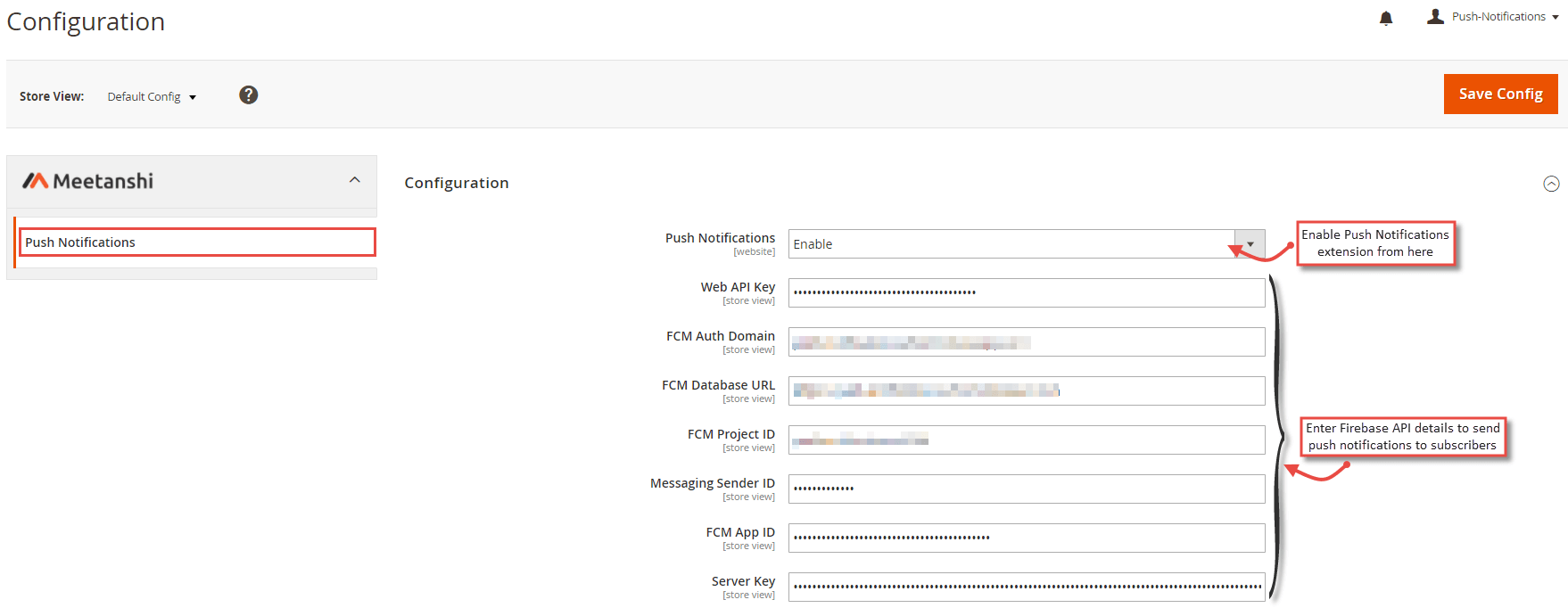Click the FCM Project ID field

point(1026,440)
